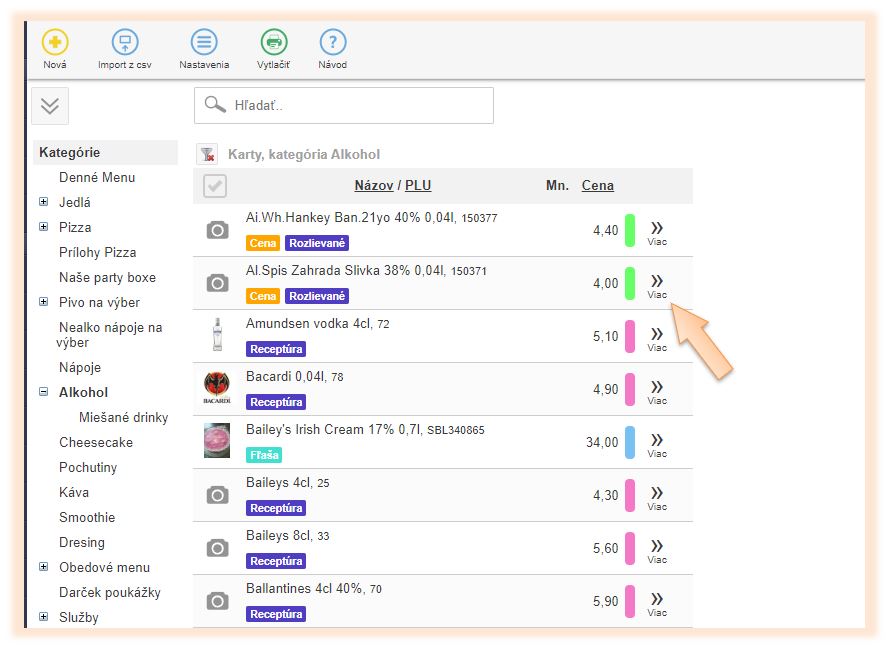
Task: Click blue color bar for Bailey's Irish Cream
Action: pyautogui.click(x=630, y=442)
